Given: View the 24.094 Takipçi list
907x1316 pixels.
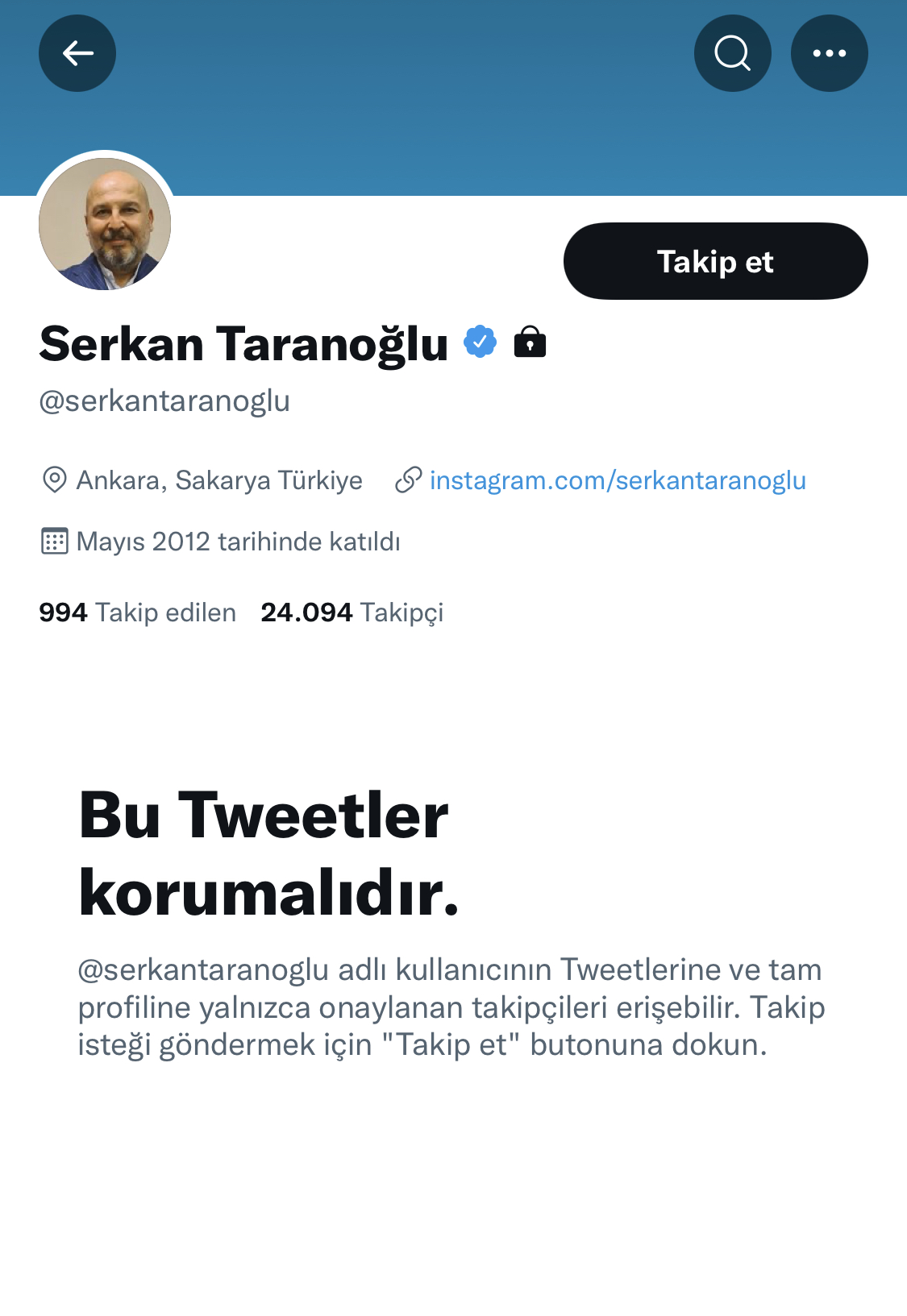Looking at the screenshot, I should coord(352,612).
